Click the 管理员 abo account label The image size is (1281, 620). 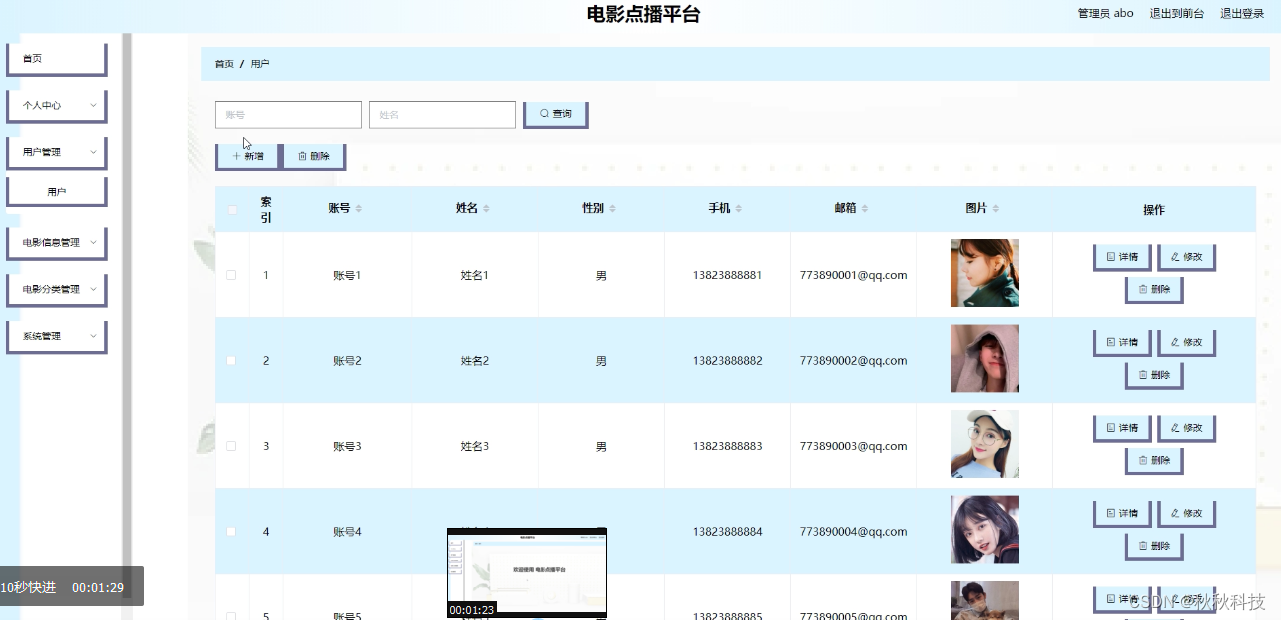pos(1105,14)
